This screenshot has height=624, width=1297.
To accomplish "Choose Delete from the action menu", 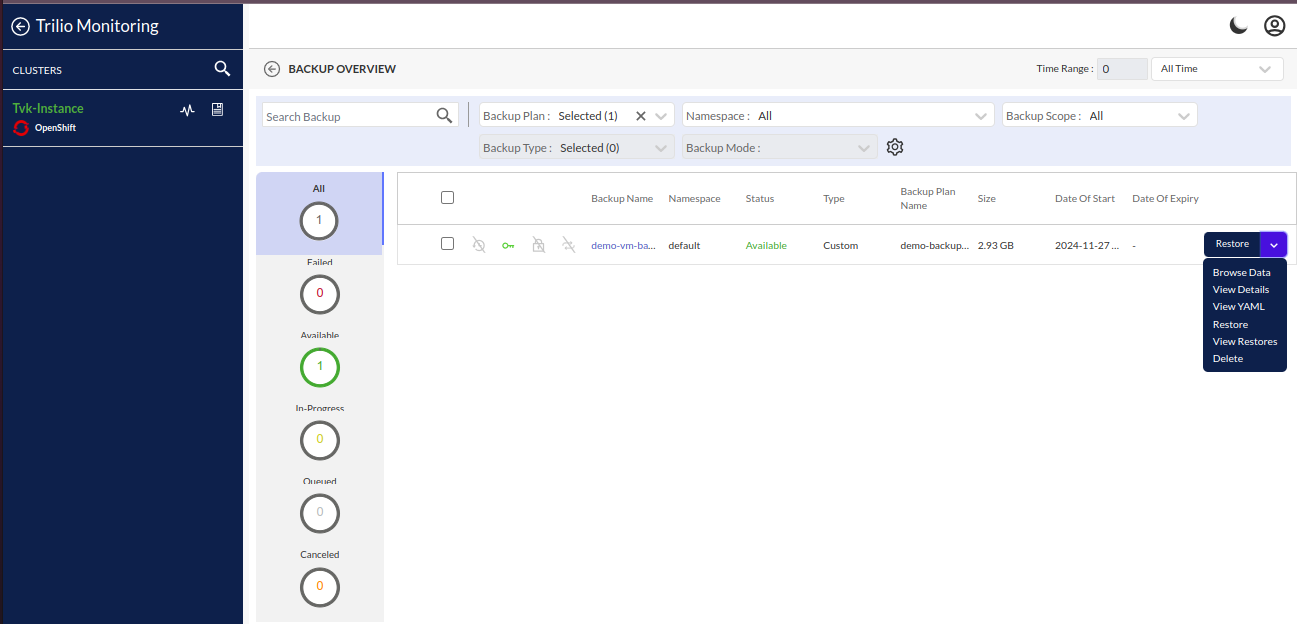I will pyautogui.click(x=1228, y=359).
